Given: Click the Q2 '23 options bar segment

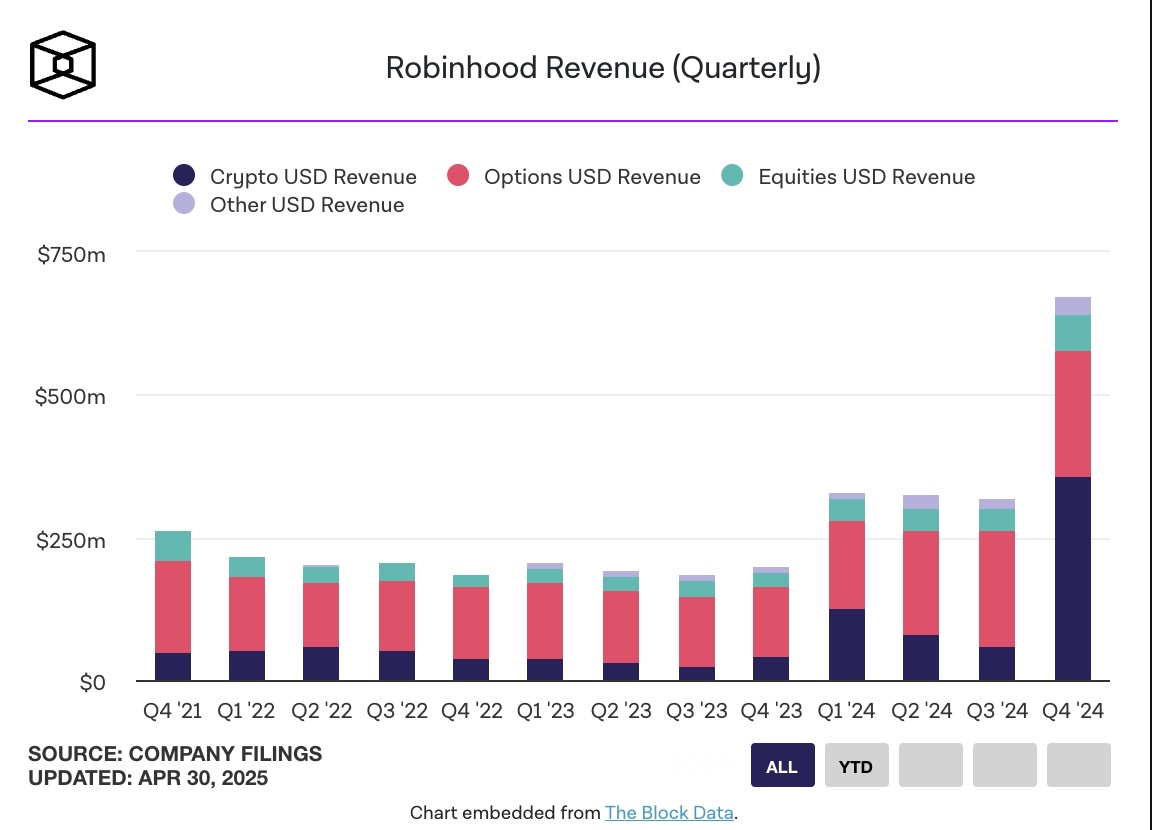Looking at the screenshot, I should point(621,627).
